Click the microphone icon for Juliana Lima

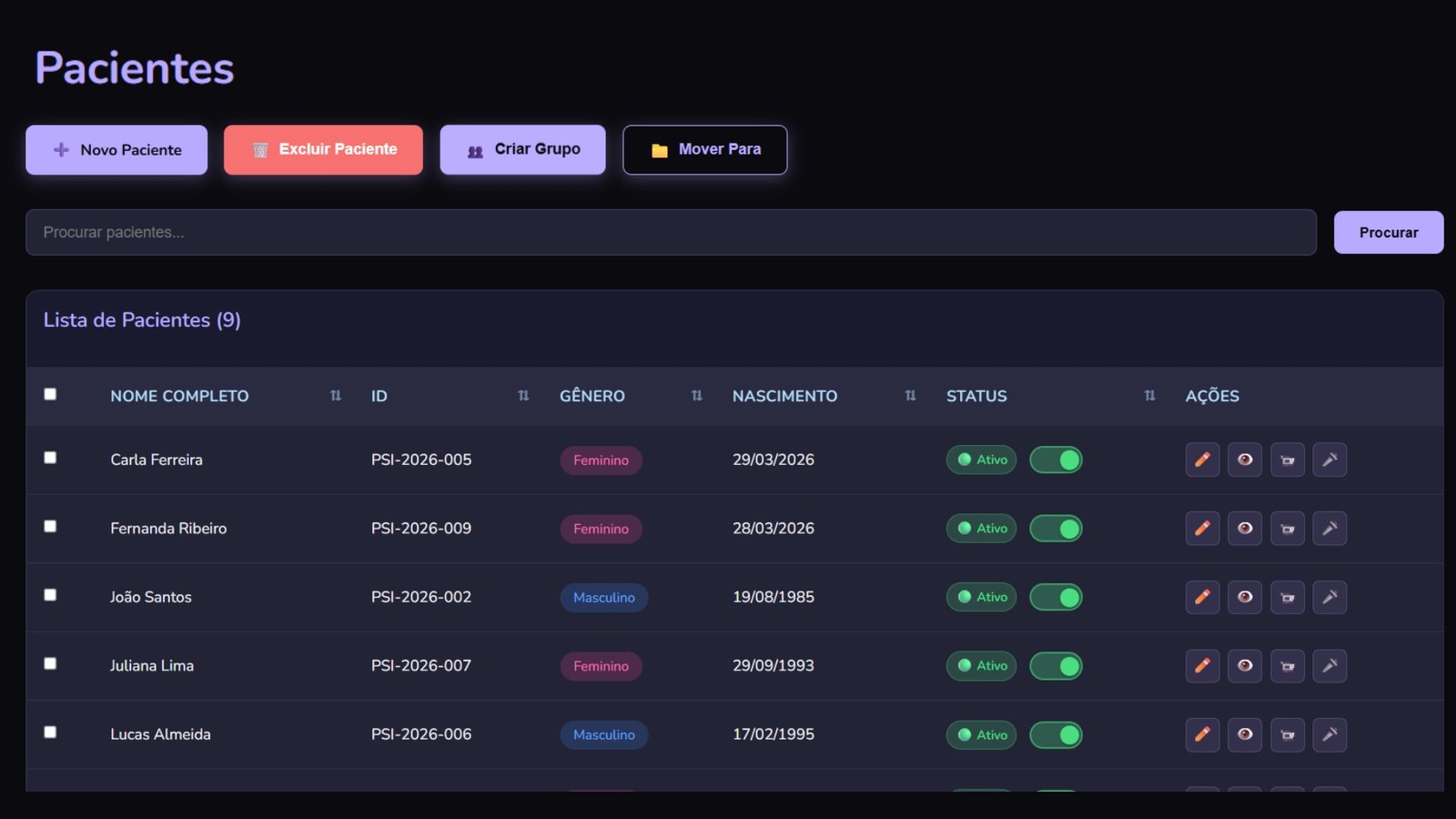[1330, 666]
